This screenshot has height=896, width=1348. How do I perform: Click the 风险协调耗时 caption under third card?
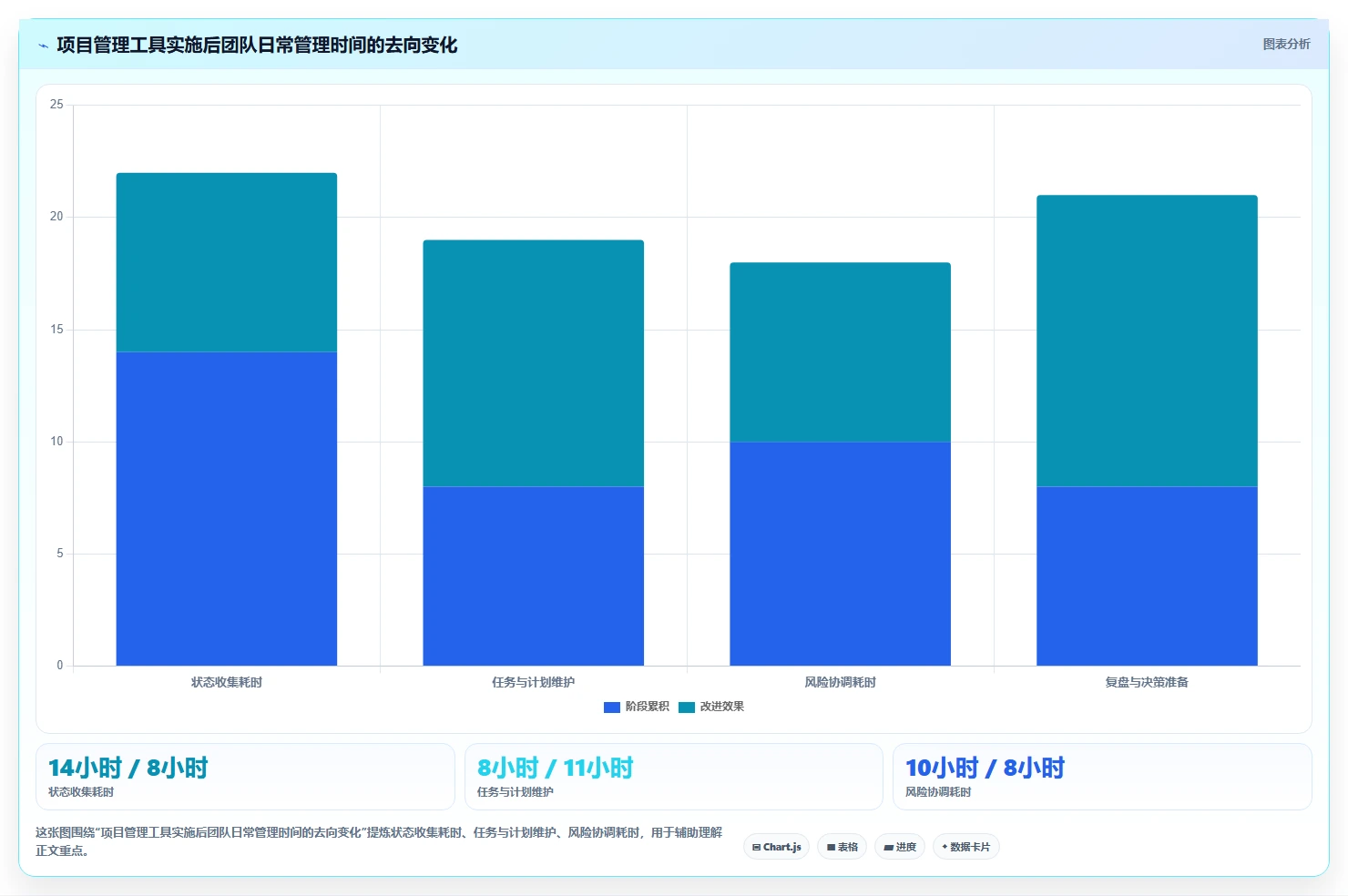coord(938,792)
